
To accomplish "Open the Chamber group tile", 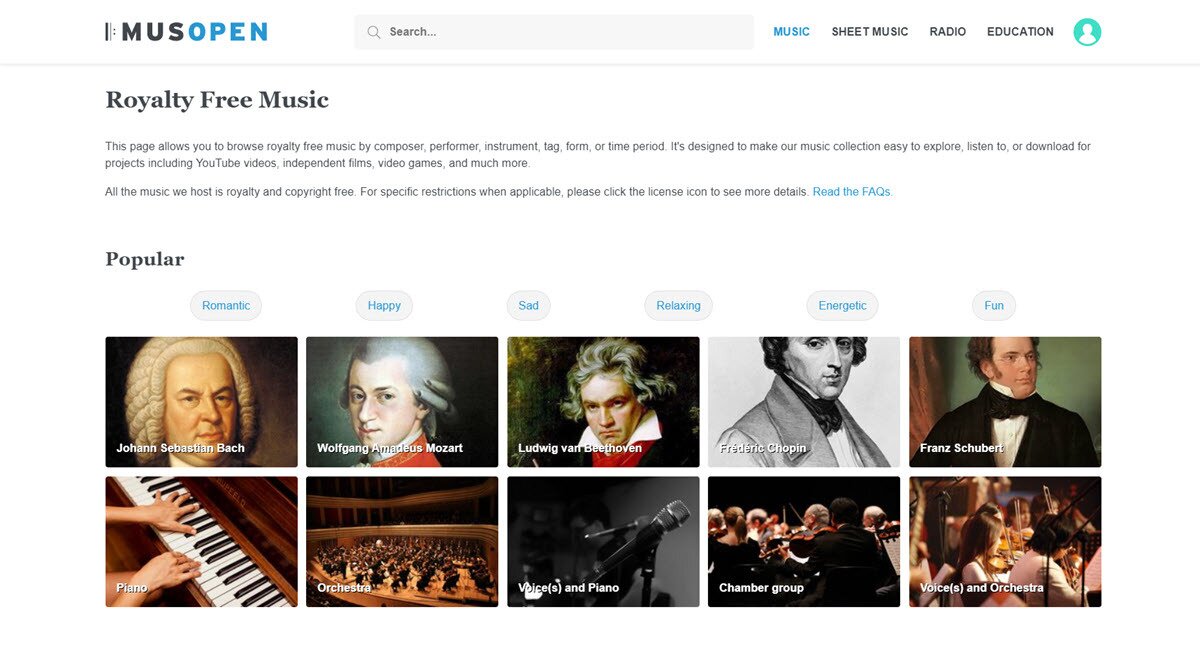I will point(804,541).
